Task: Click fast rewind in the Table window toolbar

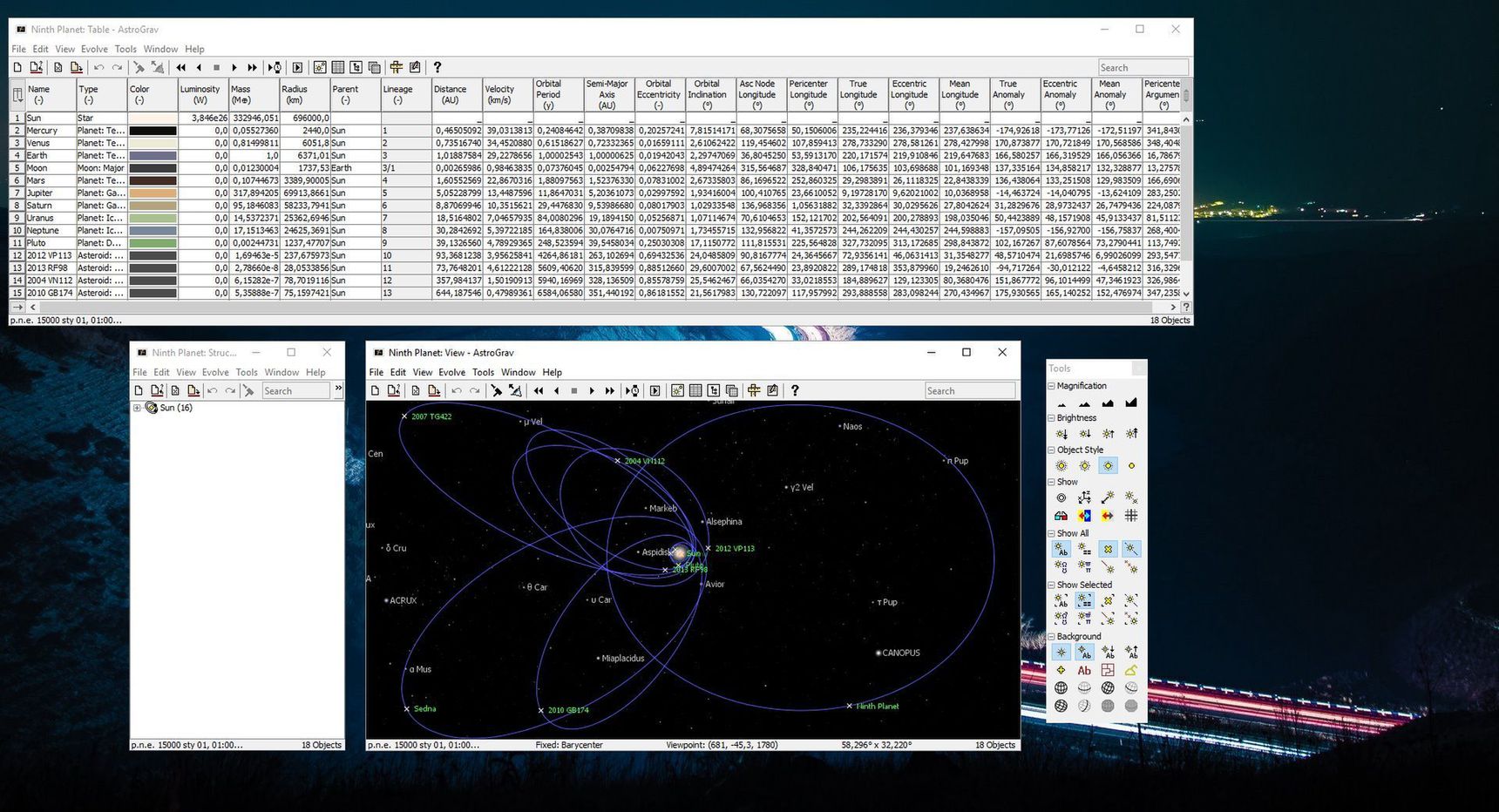Action: point(181,67)
